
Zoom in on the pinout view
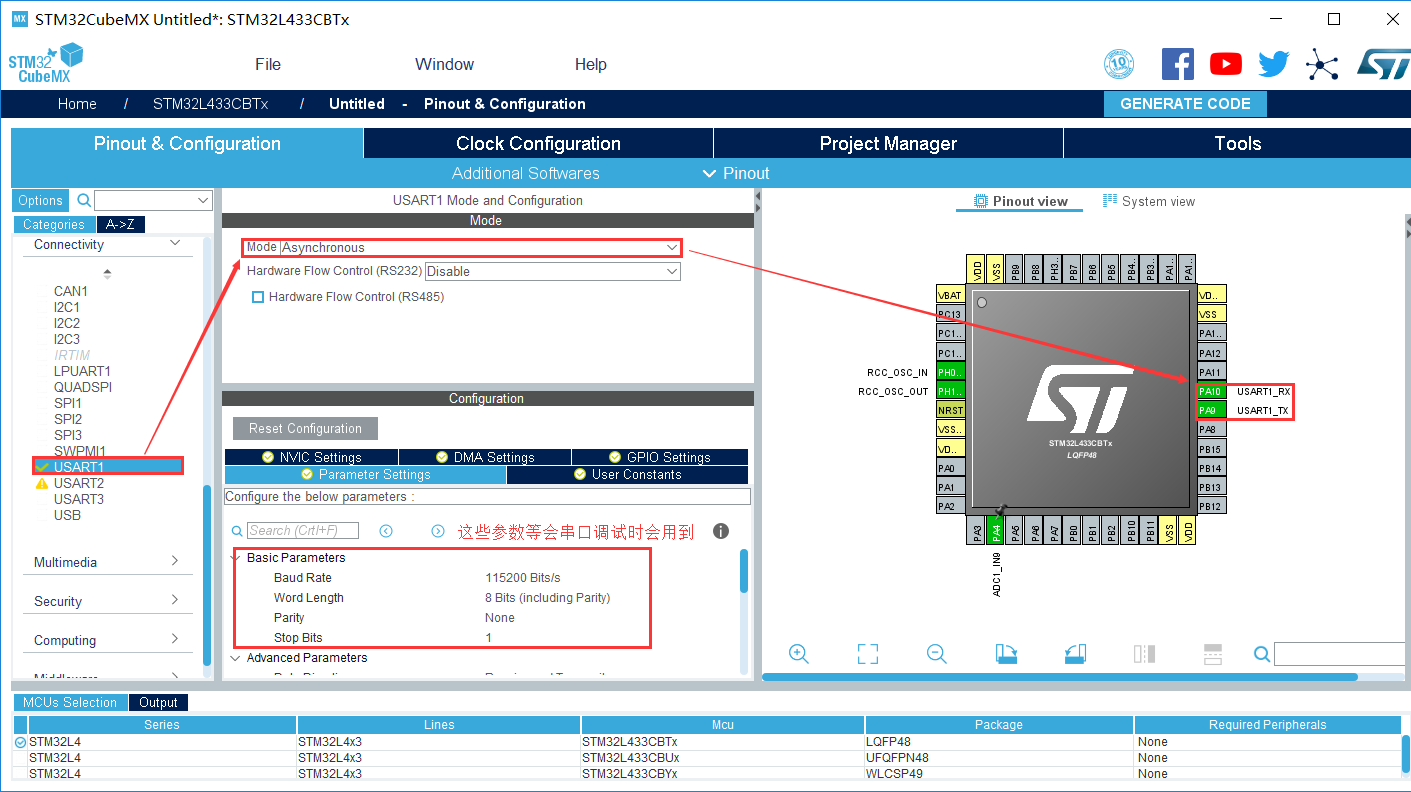point(798,653)
